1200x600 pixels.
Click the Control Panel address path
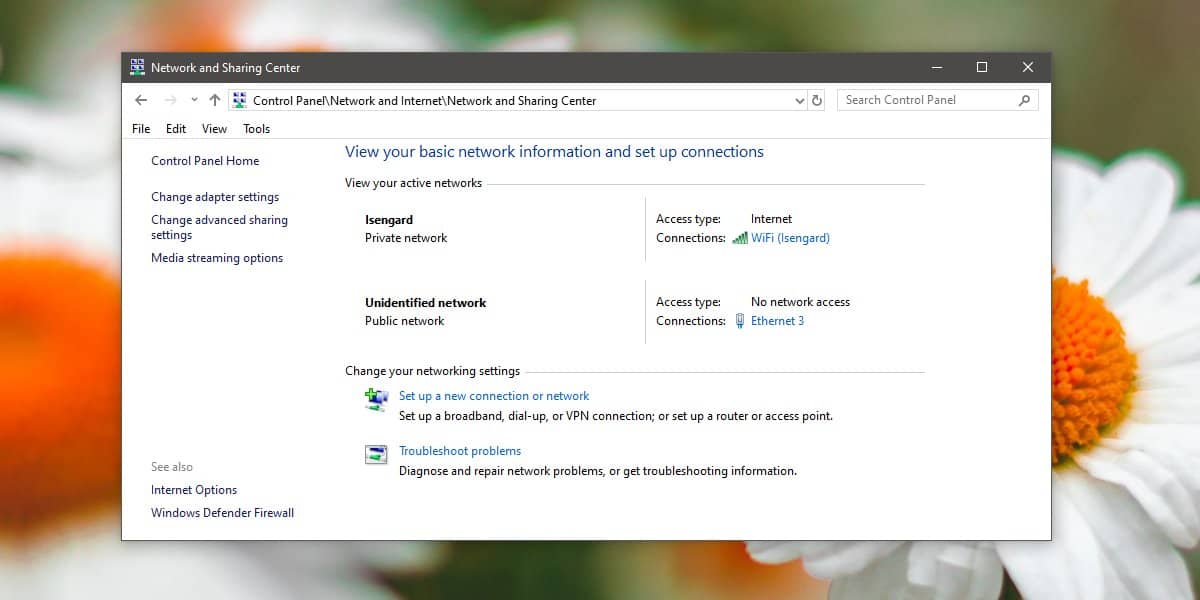pos(424,101)
